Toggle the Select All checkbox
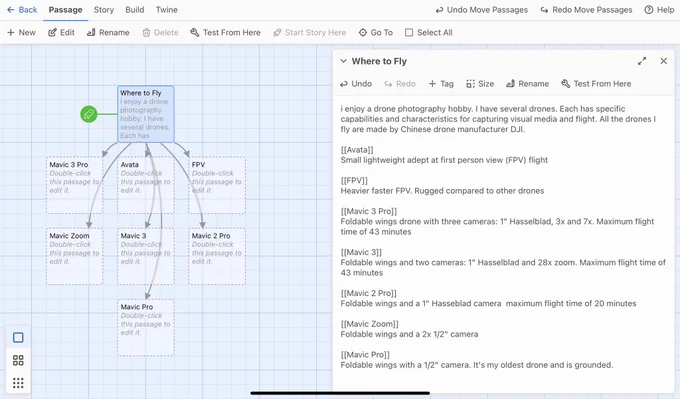The height and width of the screenshot is (399, 680). tap(428, 33)
